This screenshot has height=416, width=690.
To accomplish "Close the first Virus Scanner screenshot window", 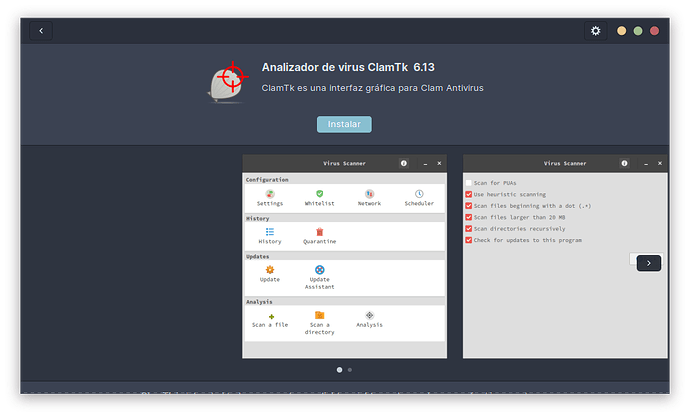I will 439,163.
